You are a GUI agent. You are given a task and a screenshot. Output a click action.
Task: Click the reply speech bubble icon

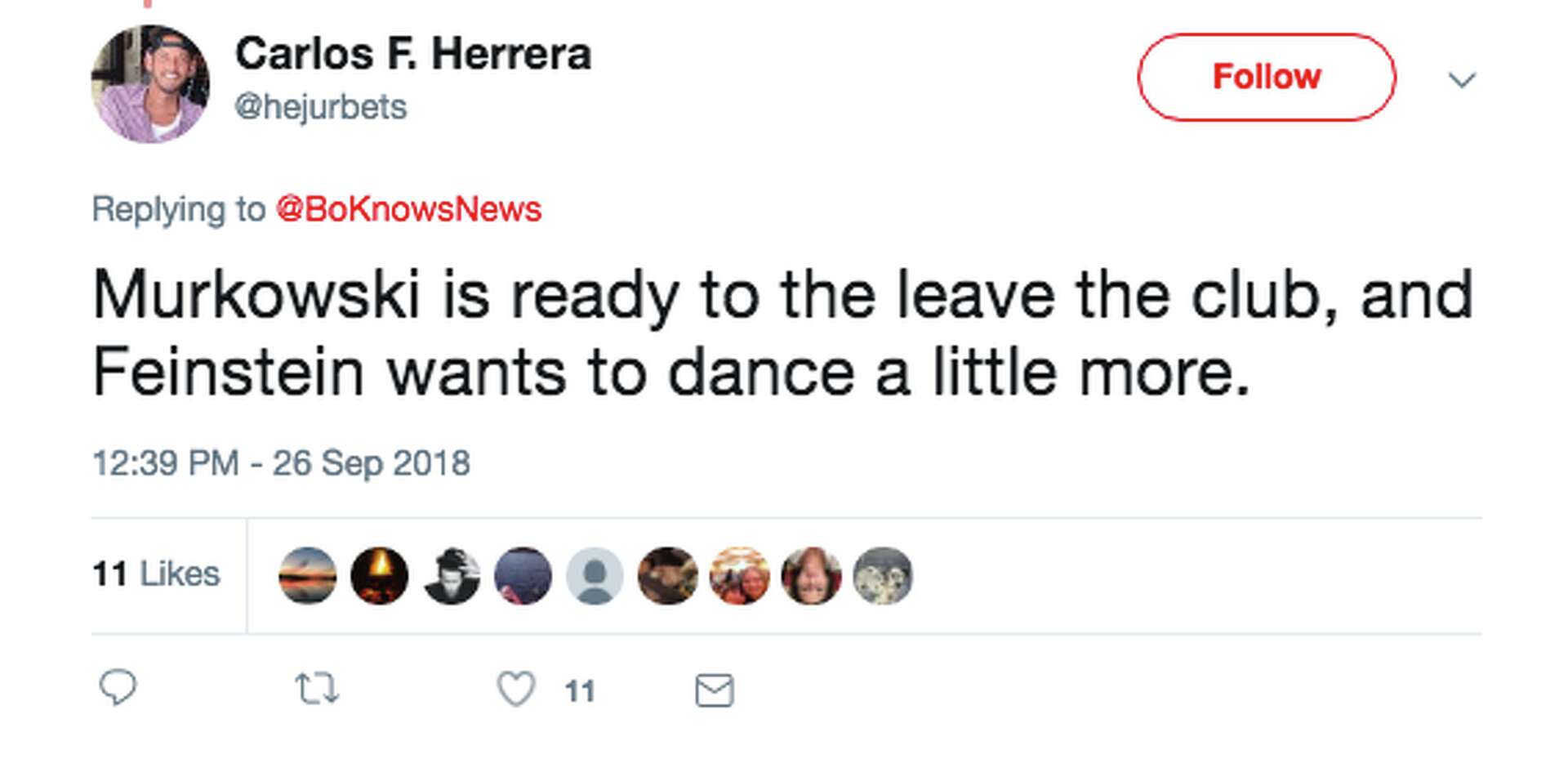pos(118,688)
